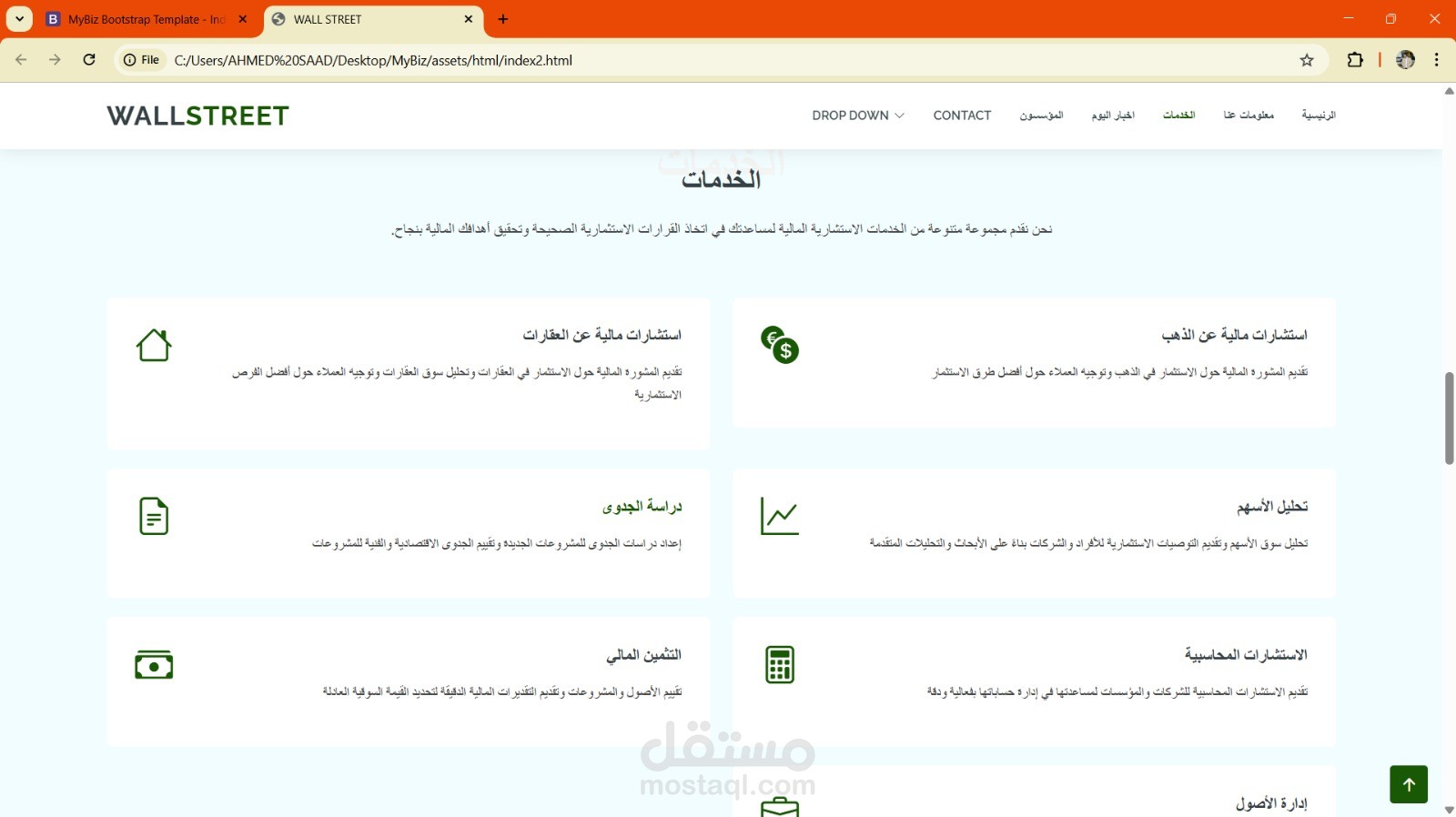The height and width of the screenshot is (817, 1456).
Task: Expand the DROP DOWN nav menu
Action: coord(858,116)
